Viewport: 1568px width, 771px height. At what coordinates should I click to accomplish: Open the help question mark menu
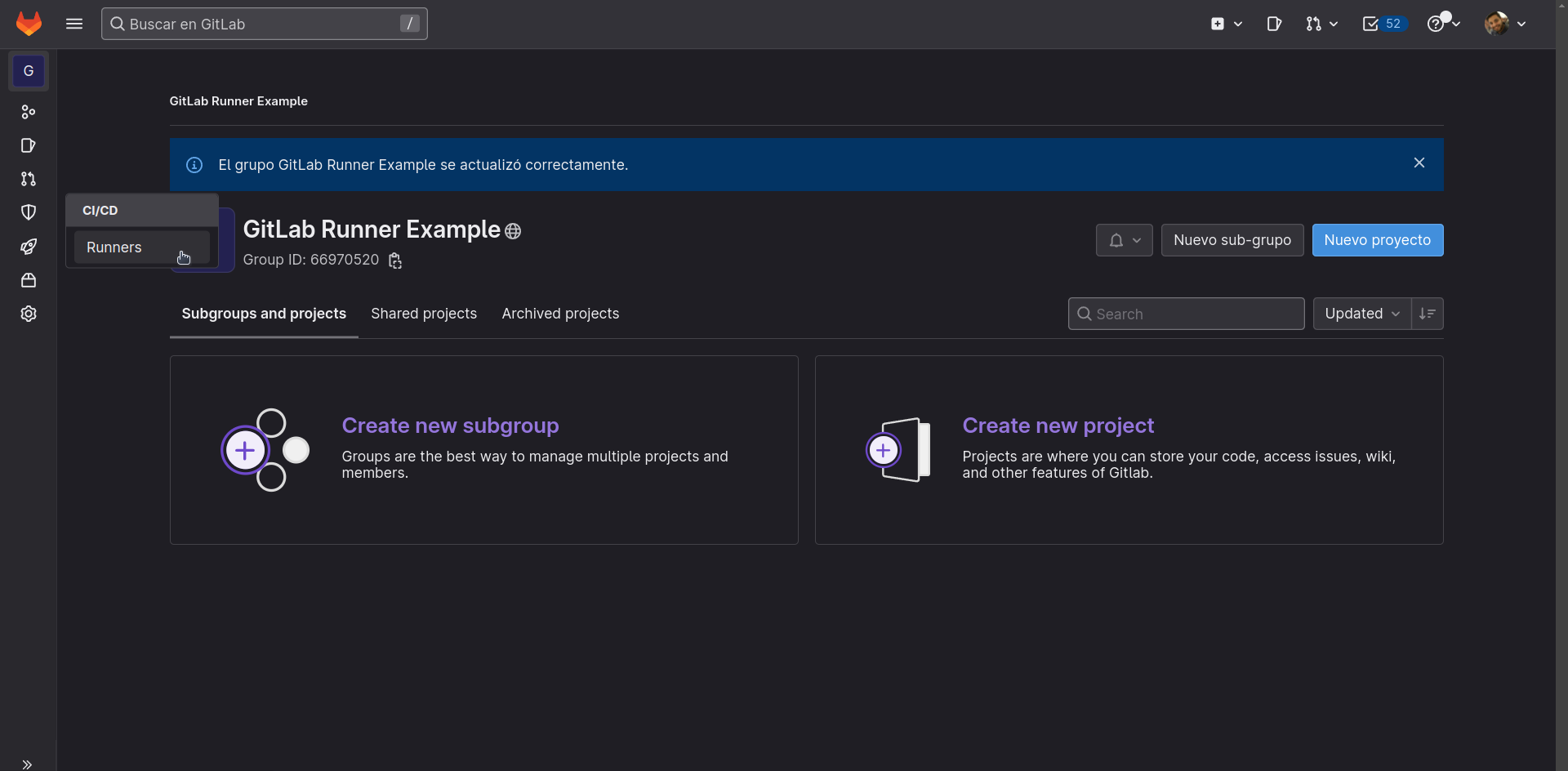(1443, 24)
